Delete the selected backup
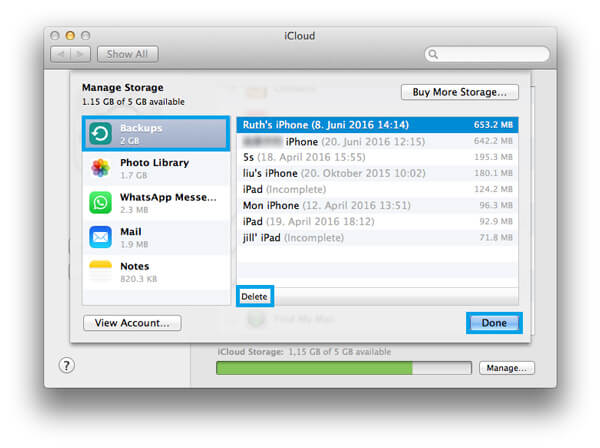 [x=254, y=296]
